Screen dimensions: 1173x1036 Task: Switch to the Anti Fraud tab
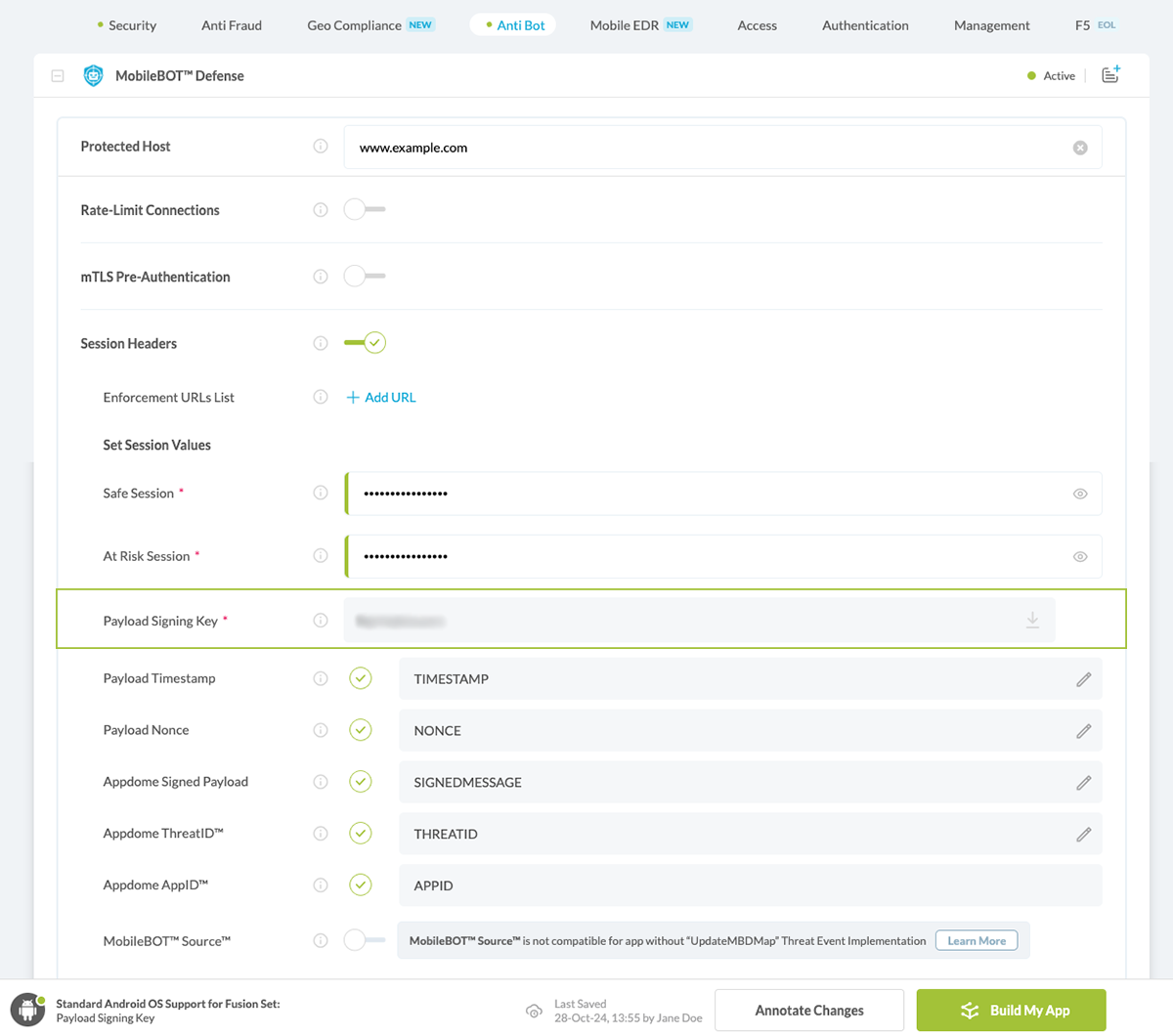tap(232, 25)
